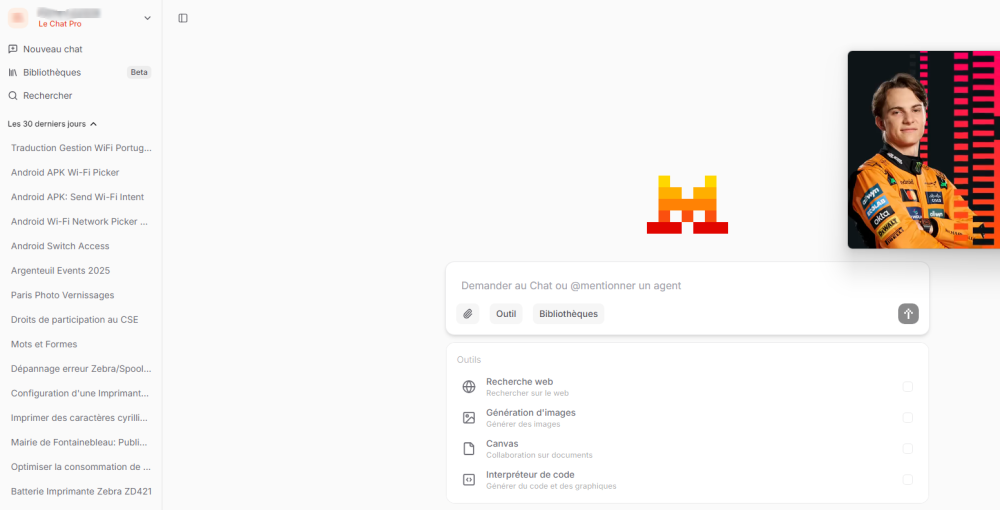
Task: Enable the Recherche web checkbox
Action: [x=908, y=387]
